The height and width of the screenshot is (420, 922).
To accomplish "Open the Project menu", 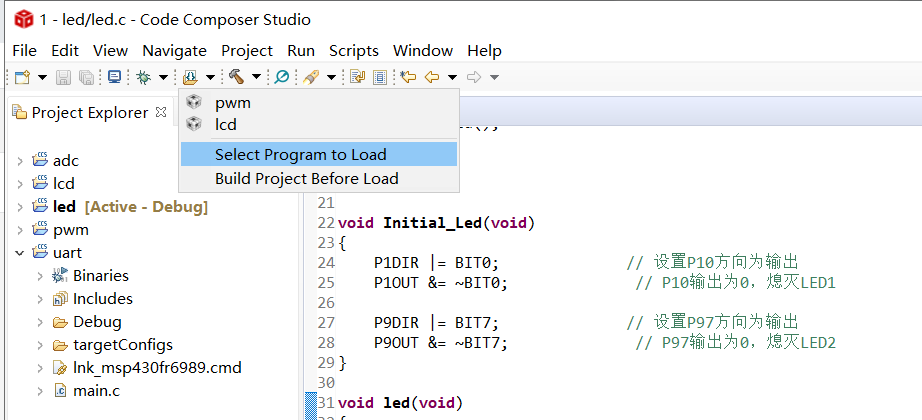I will 247,51.
